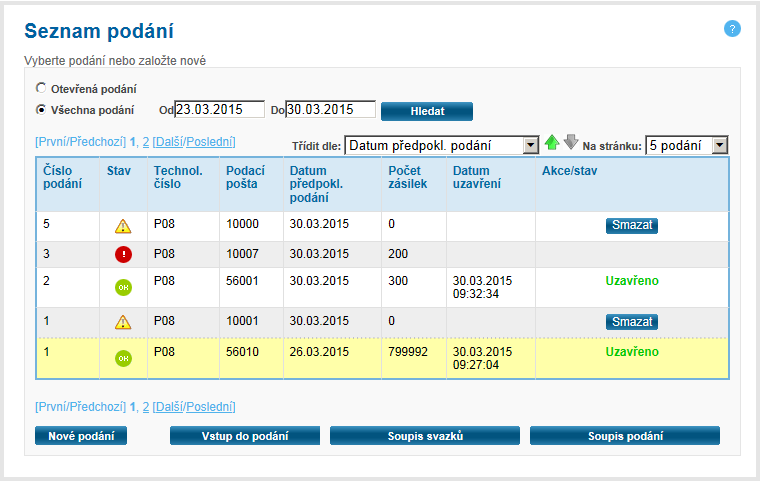This screenshot has width=761, height=482.
Task: Click green OK status icon for post 56001
Action: (123, 287)
